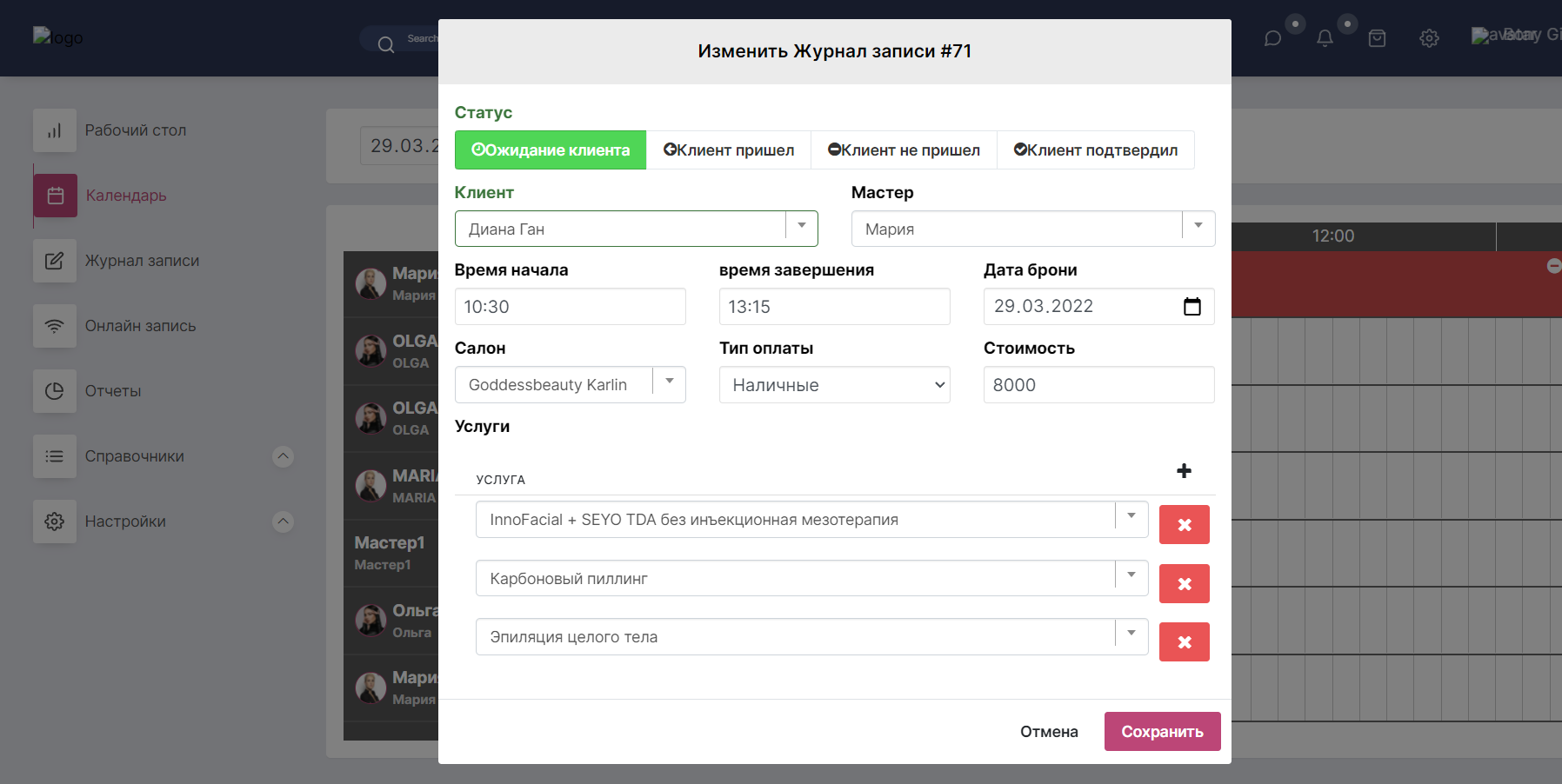1562x784 pixels.
Task: Open the Тип оплаты select Наличные
Action: pos(834,385)
